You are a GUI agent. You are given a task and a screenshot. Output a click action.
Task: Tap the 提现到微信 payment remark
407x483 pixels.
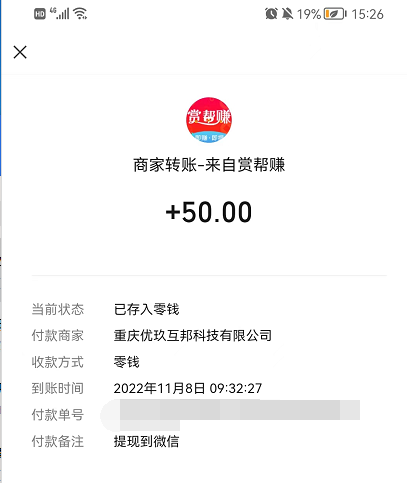pos(146,441)
